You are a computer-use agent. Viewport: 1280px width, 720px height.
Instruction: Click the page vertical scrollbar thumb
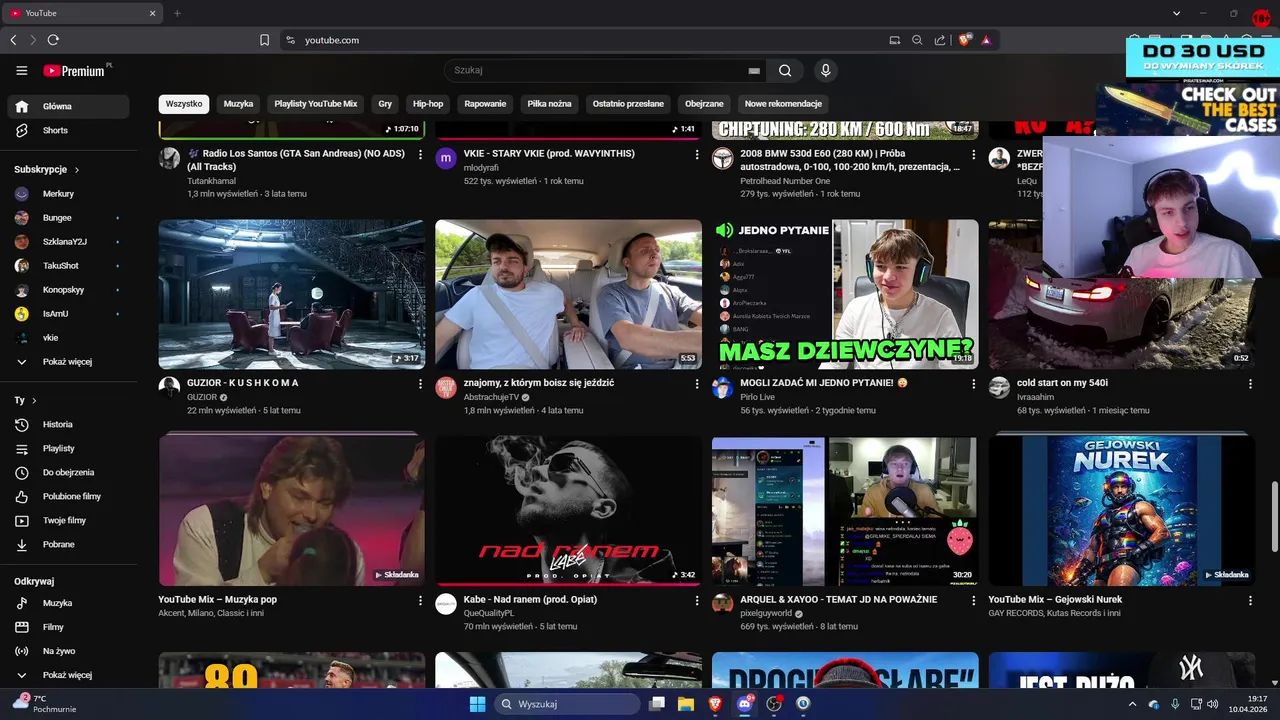point(1274,515)
